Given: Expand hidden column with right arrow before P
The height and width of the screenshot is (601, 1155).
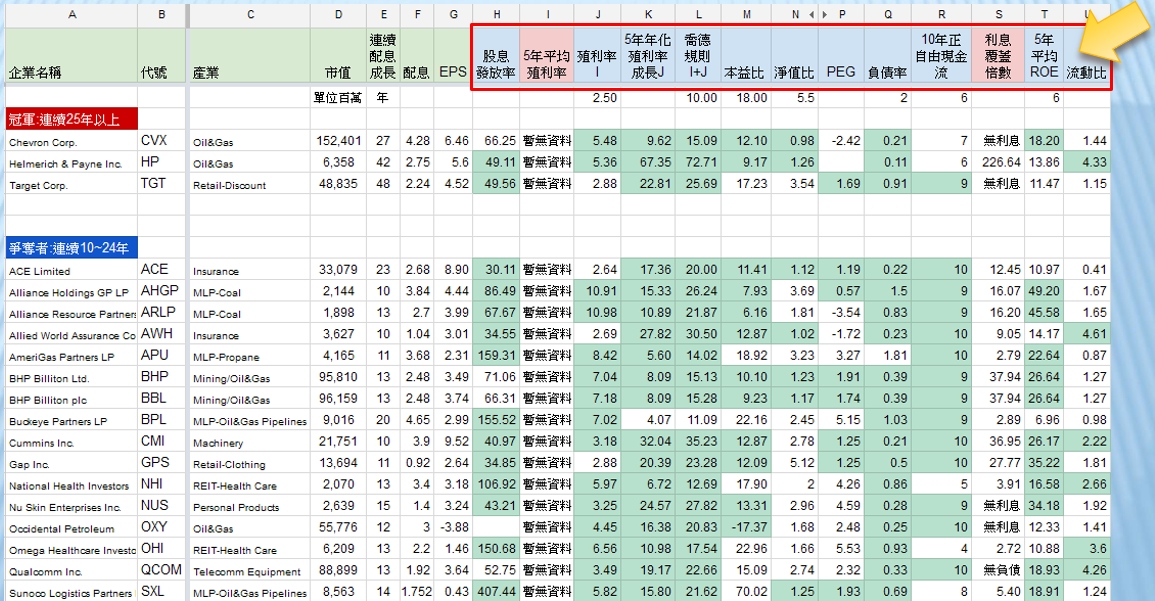Looking at the screenshot, I should pos(824,14).
